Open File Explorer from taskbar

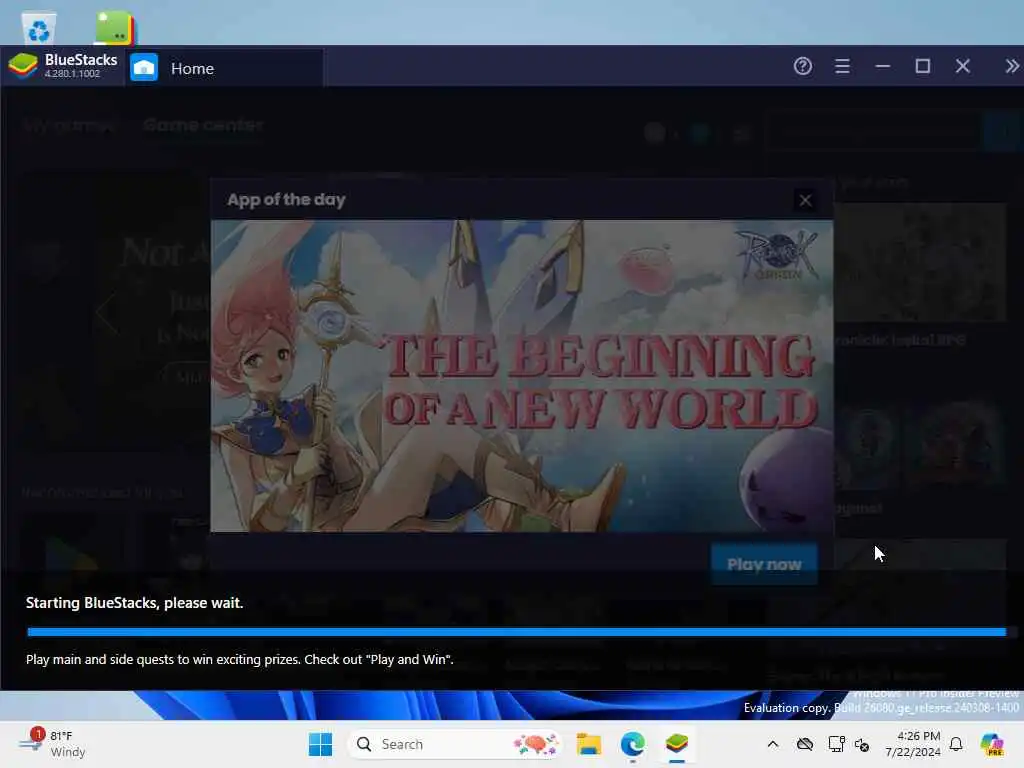(x=588, y=744)
